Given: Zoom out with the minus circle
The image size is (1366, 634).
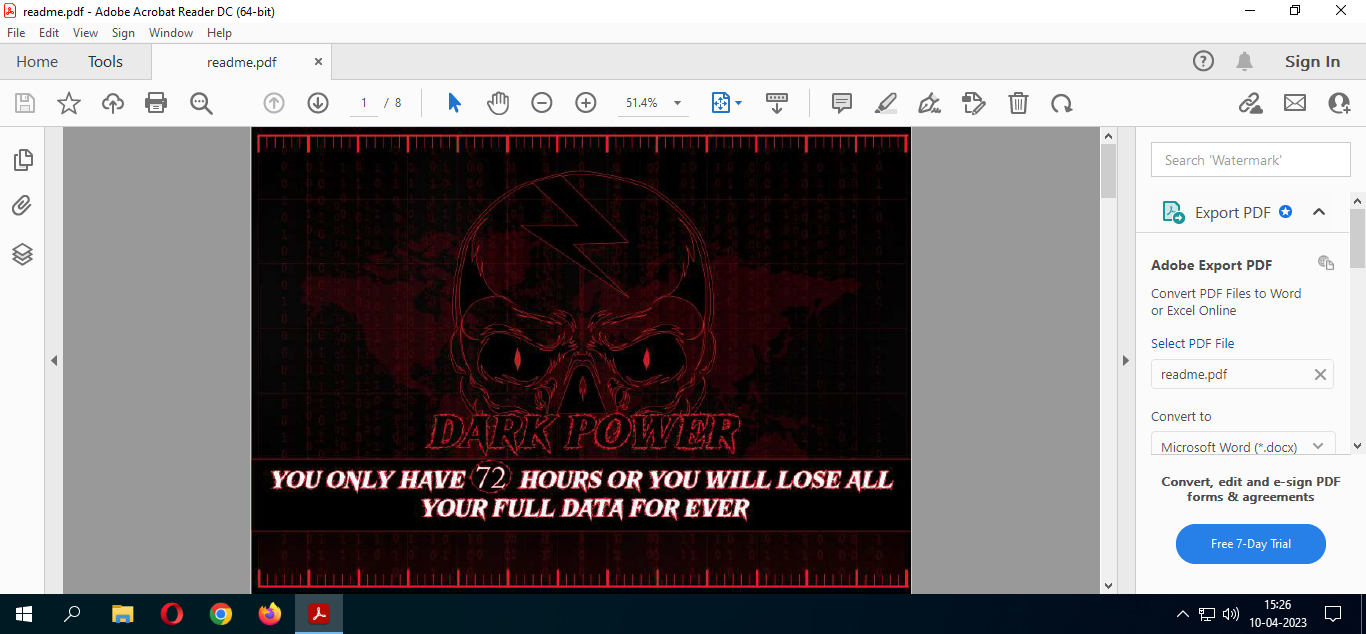Looking at the screenshot, I should (542, 103).
